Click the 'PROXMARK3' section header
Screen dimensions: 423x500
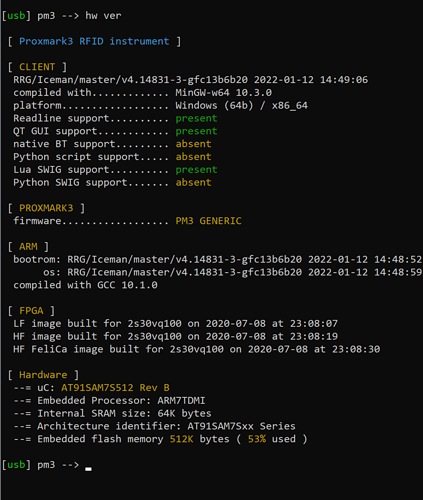(46, 208)
